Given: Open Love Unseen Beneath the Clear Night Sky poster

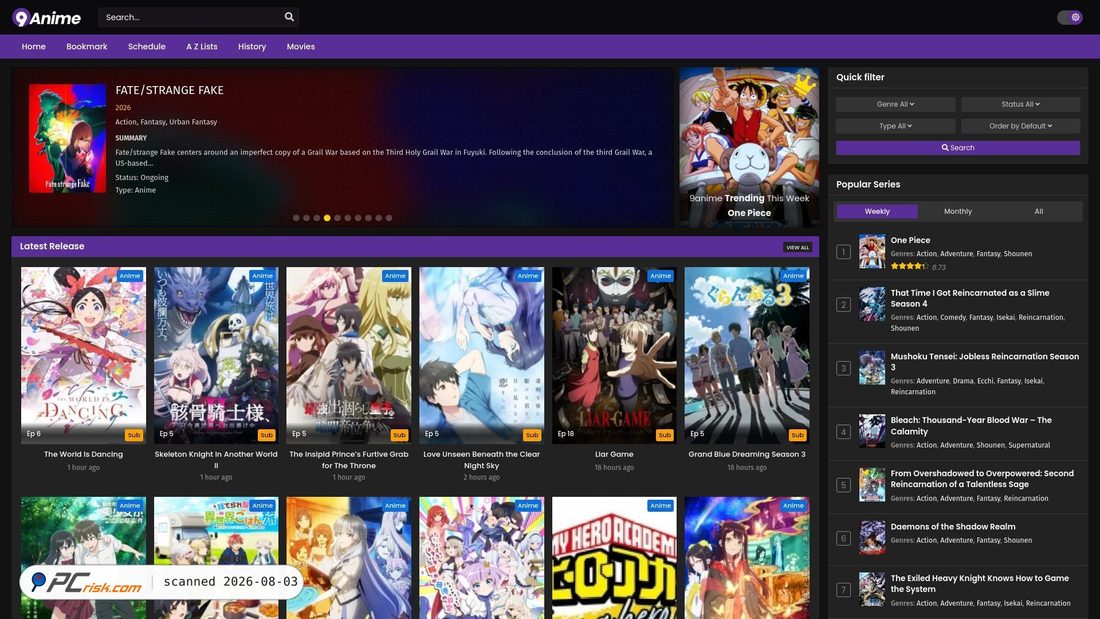Looking at the screenshot, I should coord(481,355).
